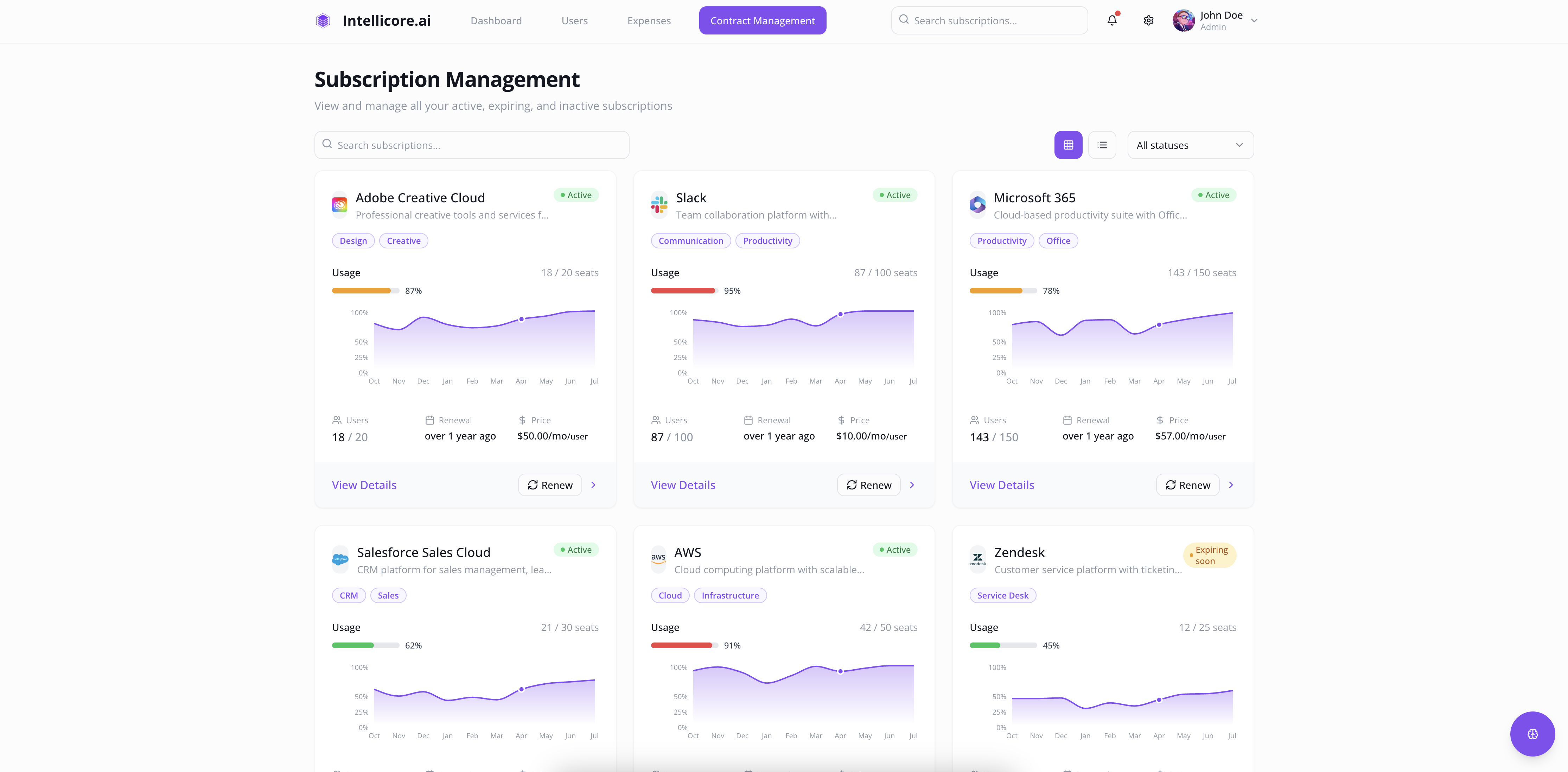Click Adobe usage chart April data point
This screenshot has height=772, width=1568.
point(522,319)
